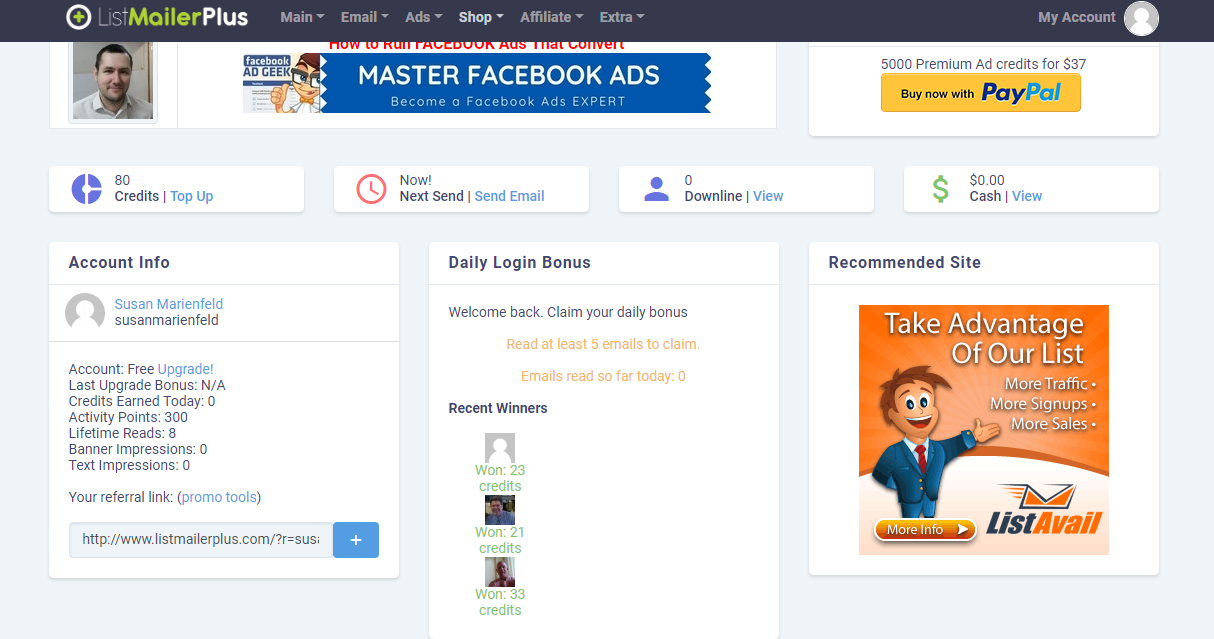Open the promo tools link
The width and height of the screenshot is (1214, 639).
tap(219, 497)
